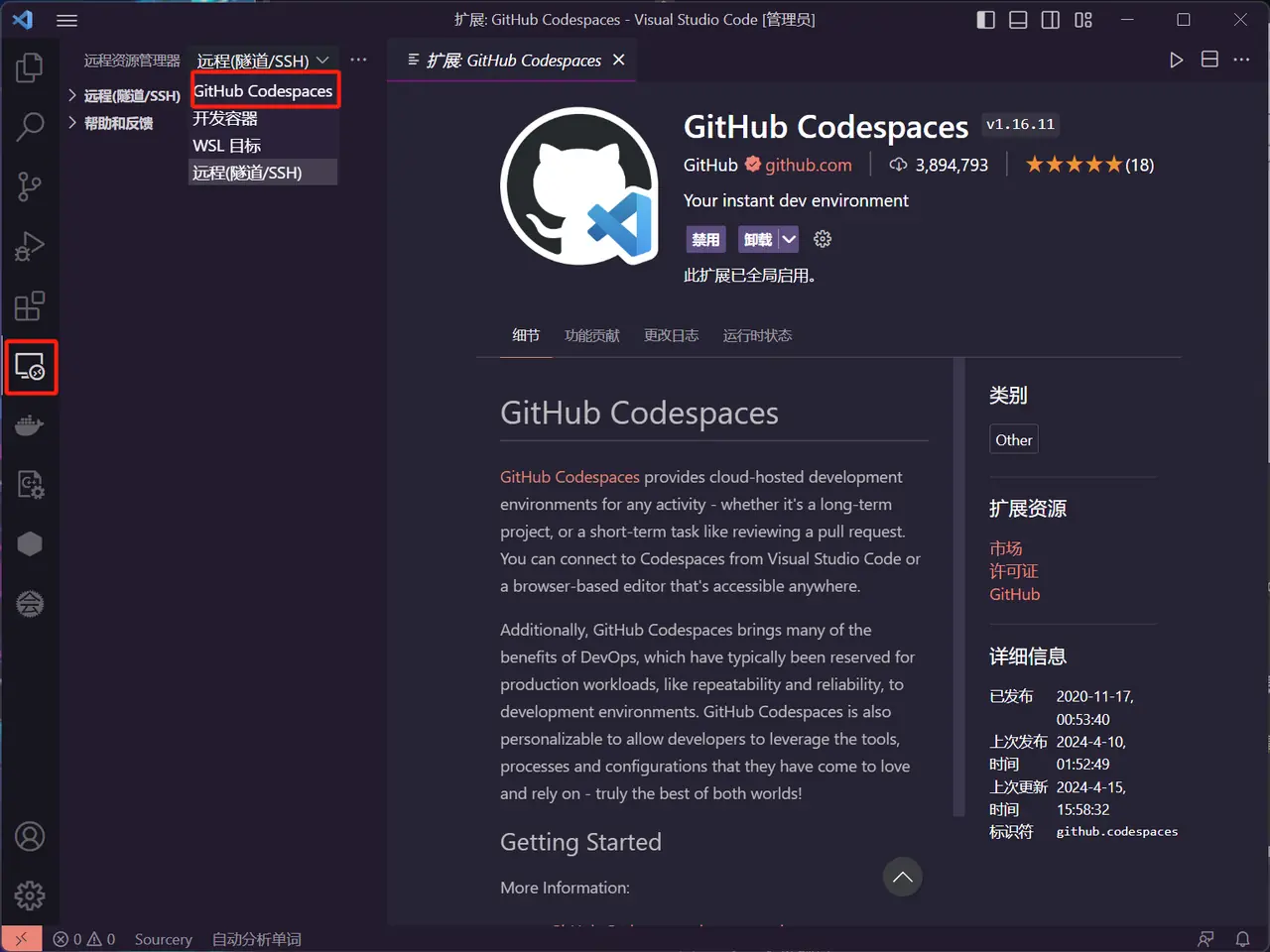Select GitHub Codespaces in the dropdown list
Image resolution: width=1270 pixels, height=952 pixels.
(263, 91)
